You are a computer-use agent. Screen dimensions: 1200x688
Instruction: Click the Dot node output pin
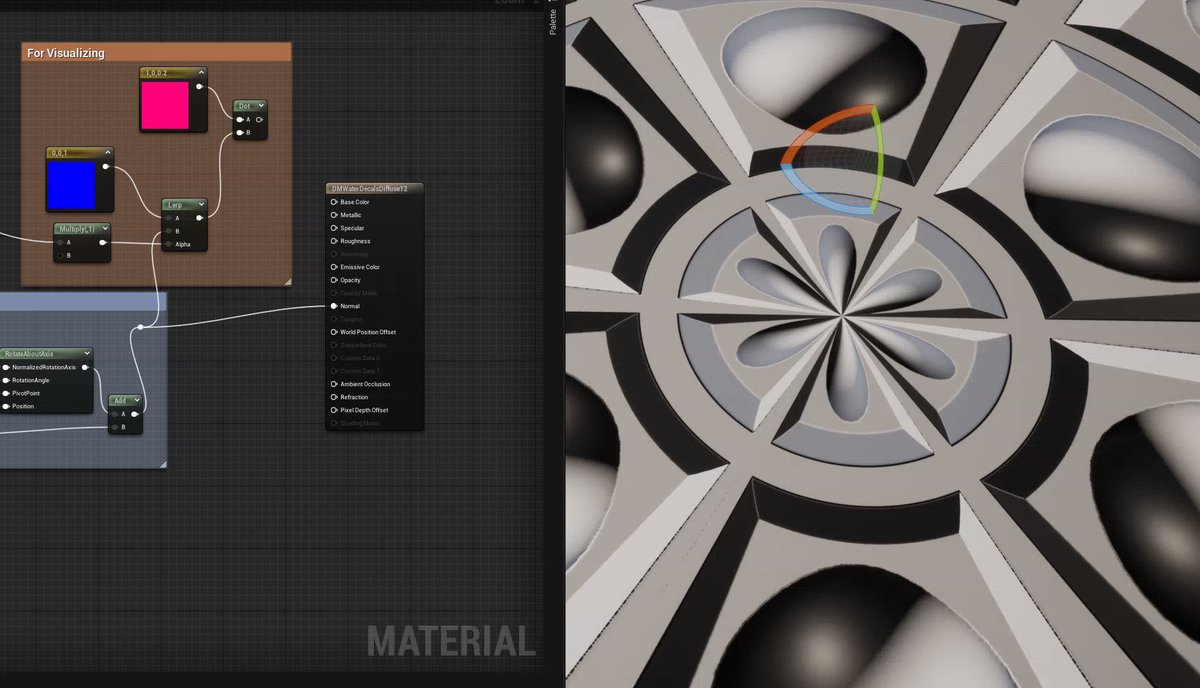click(259, 120)
